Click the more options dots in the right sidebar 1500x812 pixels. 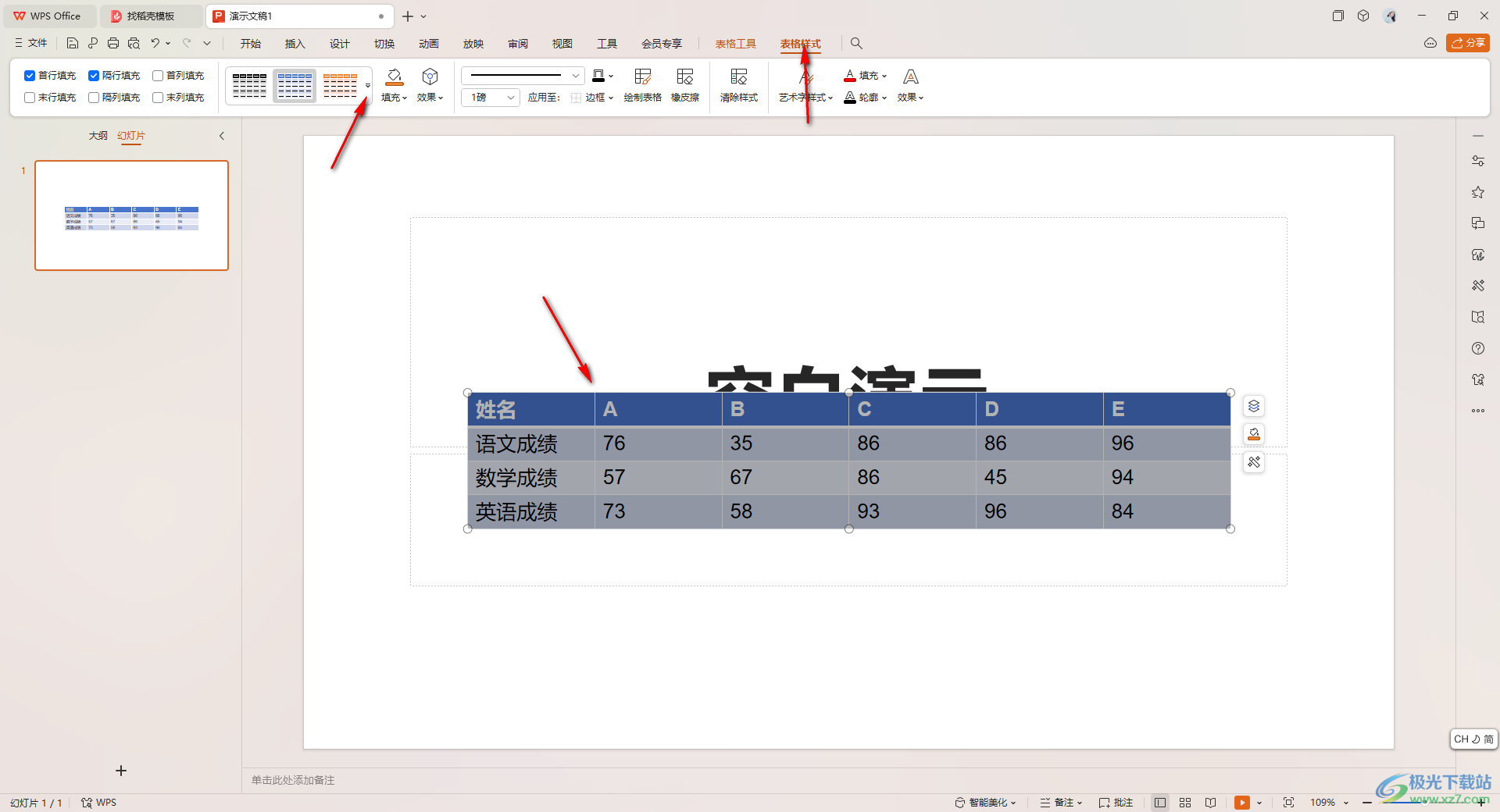click(1478, 411)
